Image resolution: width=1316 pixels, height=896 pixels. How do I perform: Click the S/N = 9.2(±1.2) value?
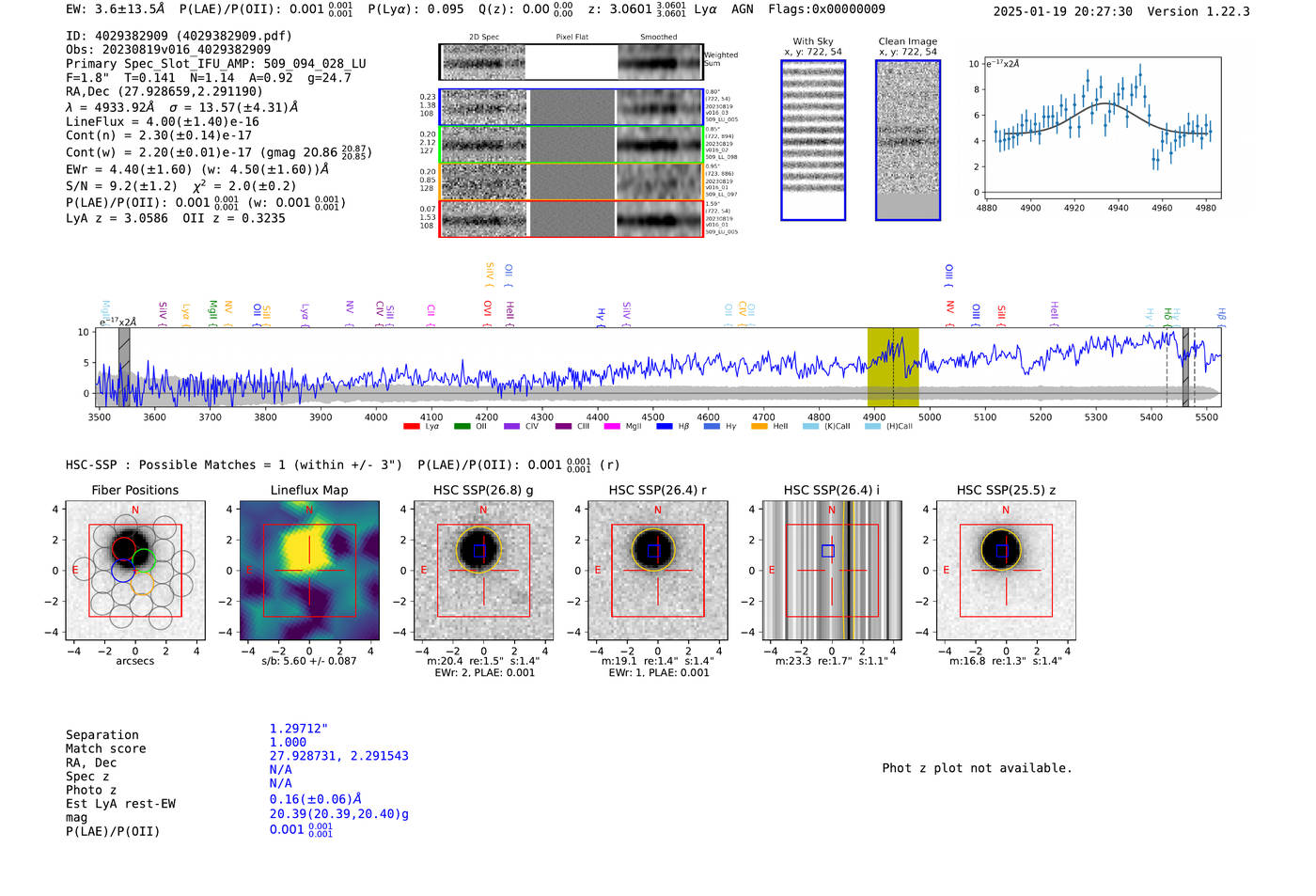click(x=121, y=186)
